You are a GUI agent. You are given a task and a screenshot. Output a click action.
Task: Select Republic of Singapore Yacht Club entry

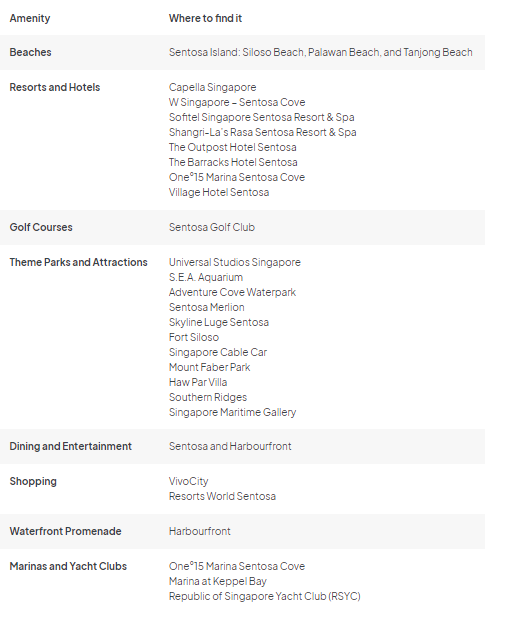click(x=264, y=596)
